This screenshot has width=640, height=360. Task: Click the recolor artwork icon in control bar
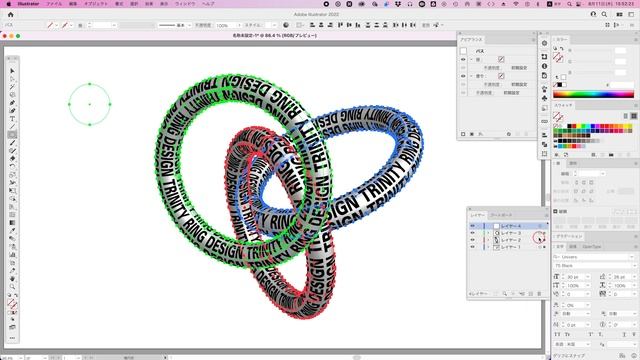point(286,25)
